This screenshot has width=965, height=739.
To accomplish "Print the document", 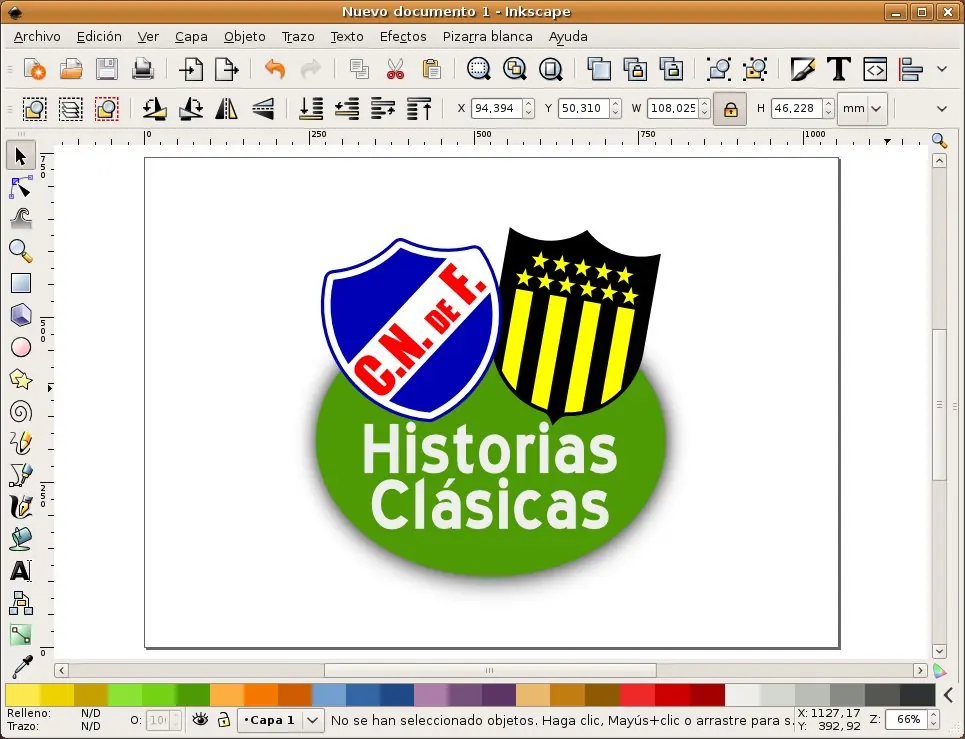I will 143,69.
